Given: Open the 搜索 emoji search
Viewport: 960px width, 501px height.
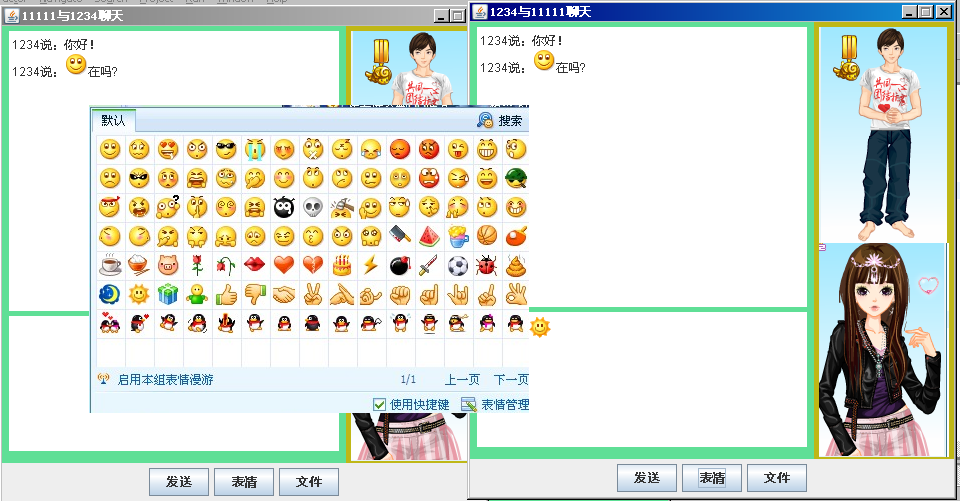Looking at the screenshot, I should (501, 121).
